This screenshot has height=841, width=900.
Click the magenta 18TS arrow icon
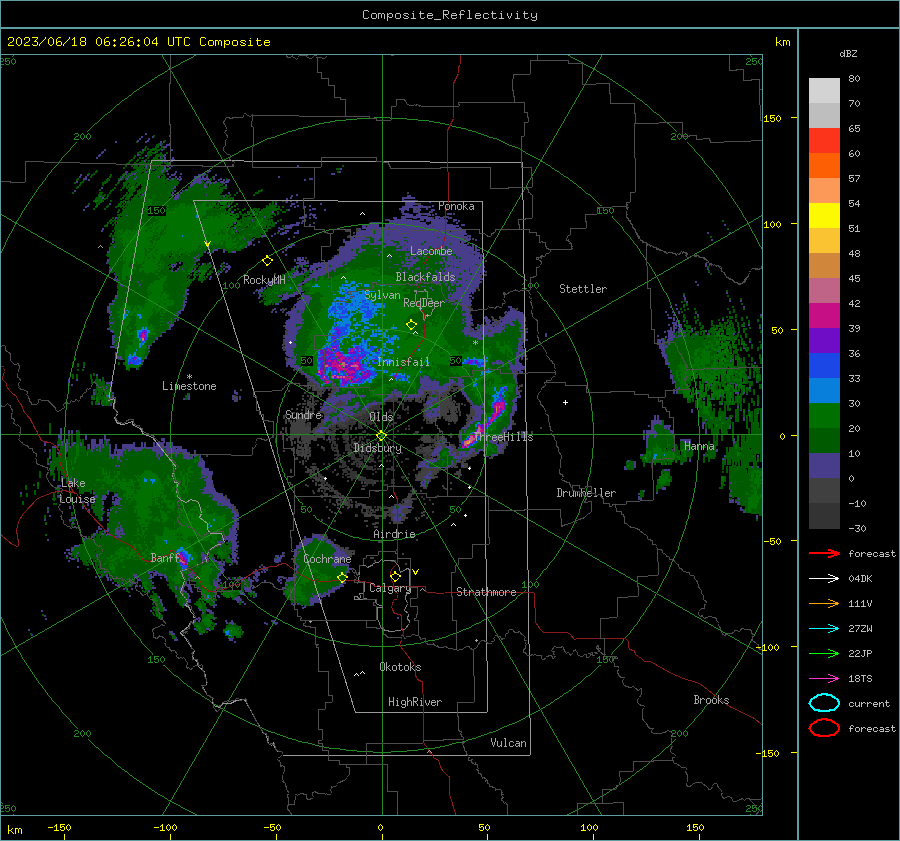click(x=824, y=679)
